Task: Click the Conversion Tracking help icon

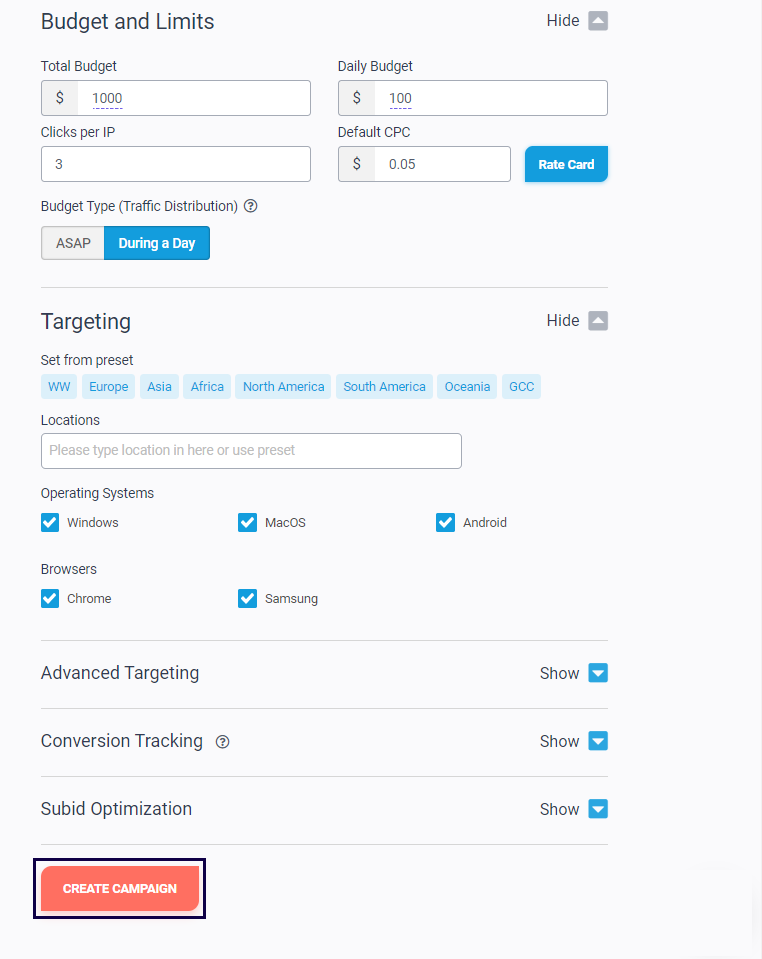Action: click(223, 742)
